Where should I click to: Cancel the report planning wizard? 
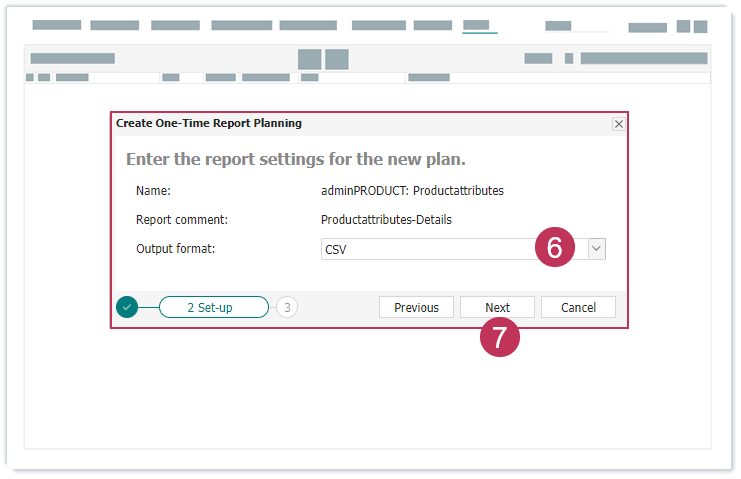[x=578, y=308]
